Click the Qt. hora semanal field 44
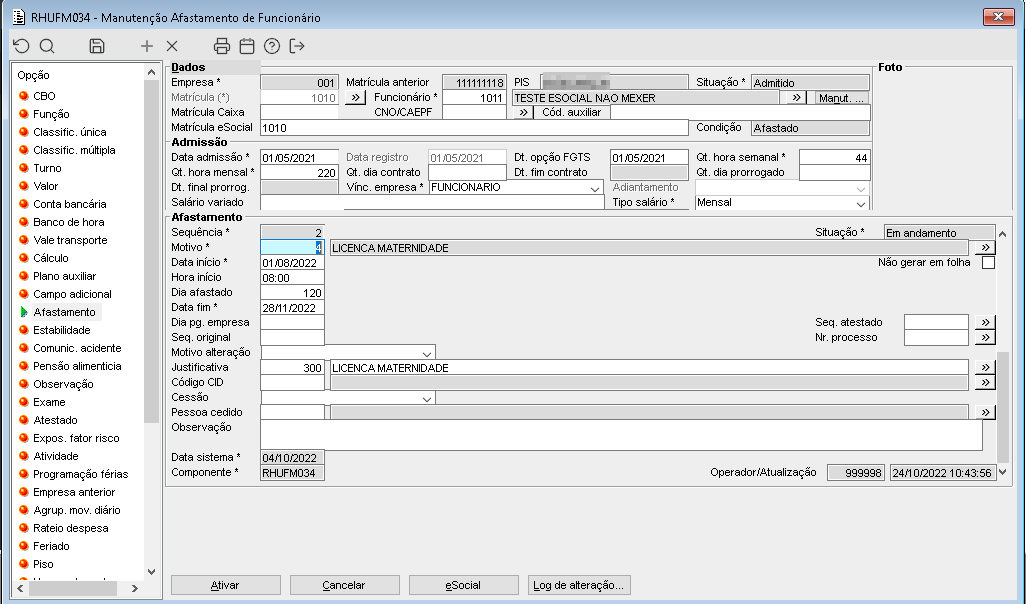Viewport: 1026px width, 604px height. pyautogui.click(x=834, y=158)
